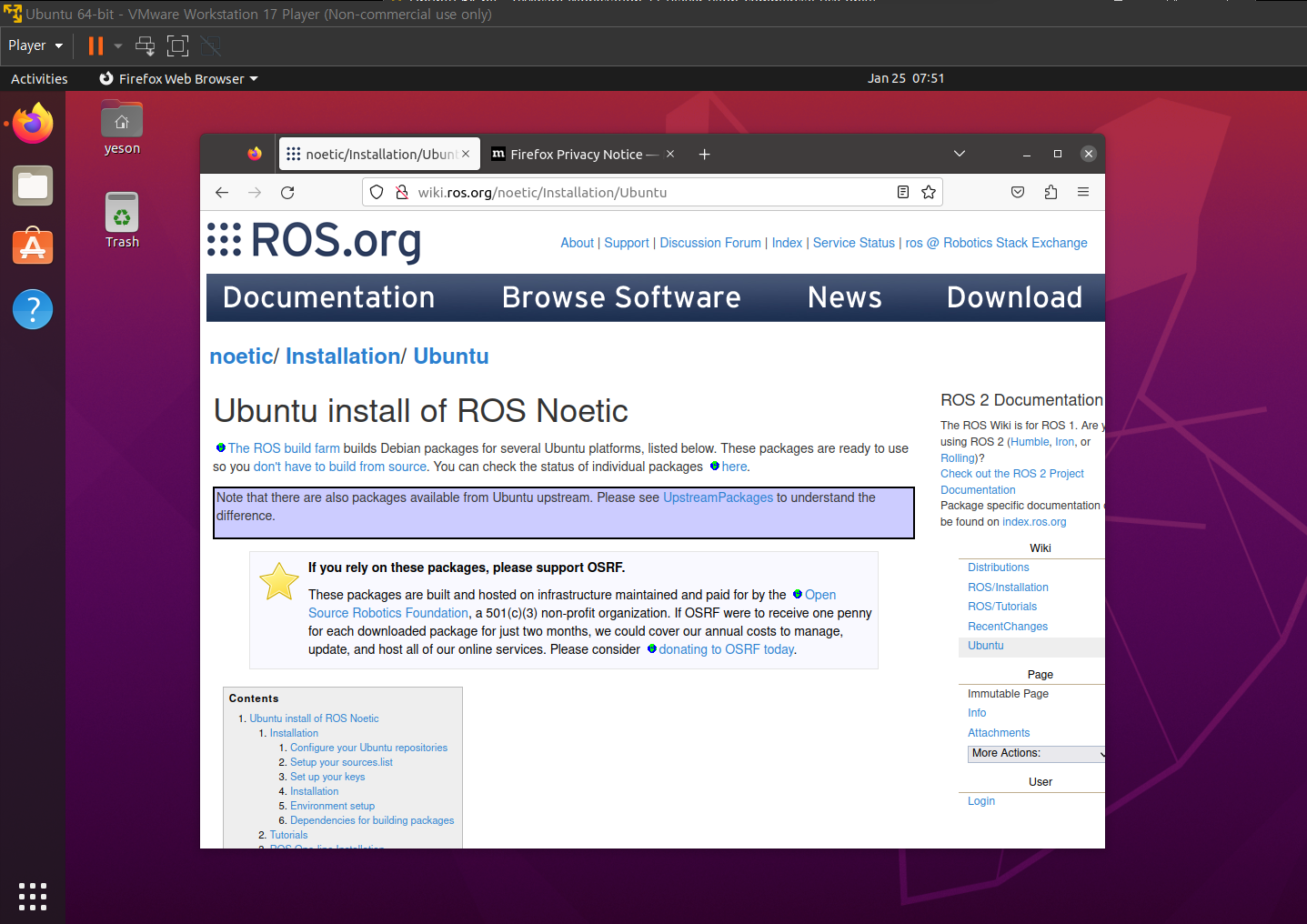
Task: Click donating to OSRF today link
Action: pyautogui.click(x=726, y=649)
